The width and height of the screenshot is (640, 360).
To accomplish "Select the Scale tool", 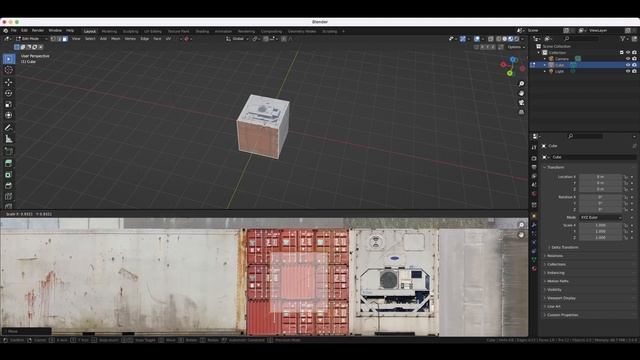I will (9, 104).
